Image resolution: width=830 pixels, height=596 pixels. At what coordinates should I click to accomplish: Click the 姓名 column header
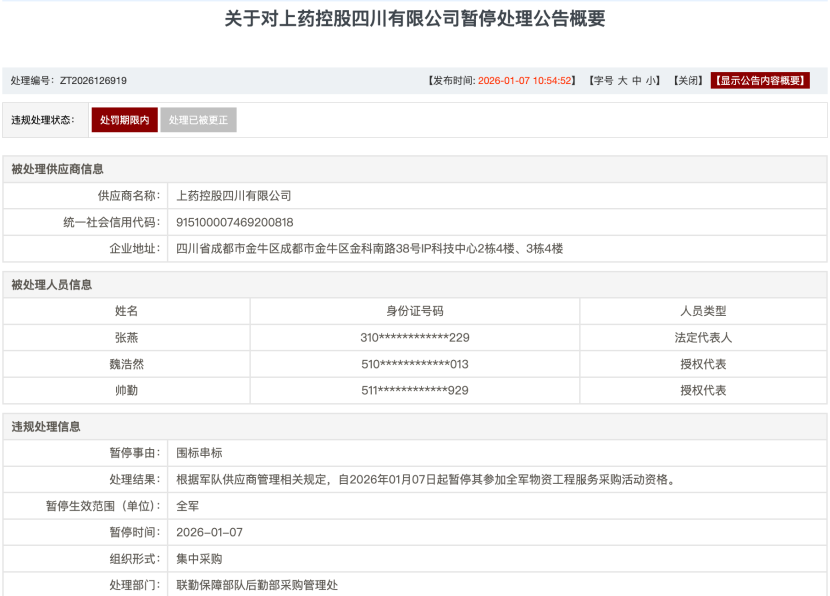tap(127, 311)
